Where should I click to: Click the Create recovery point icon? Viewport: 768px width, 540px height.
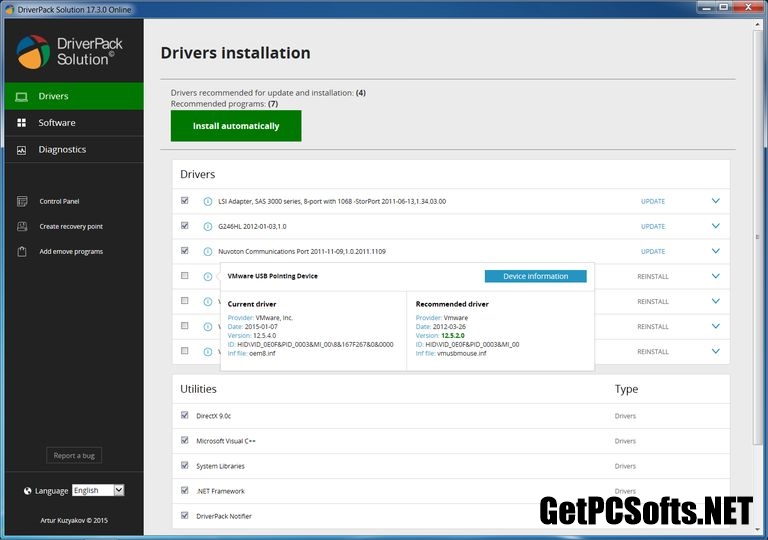pyautogui.click(x=22, y=226)
